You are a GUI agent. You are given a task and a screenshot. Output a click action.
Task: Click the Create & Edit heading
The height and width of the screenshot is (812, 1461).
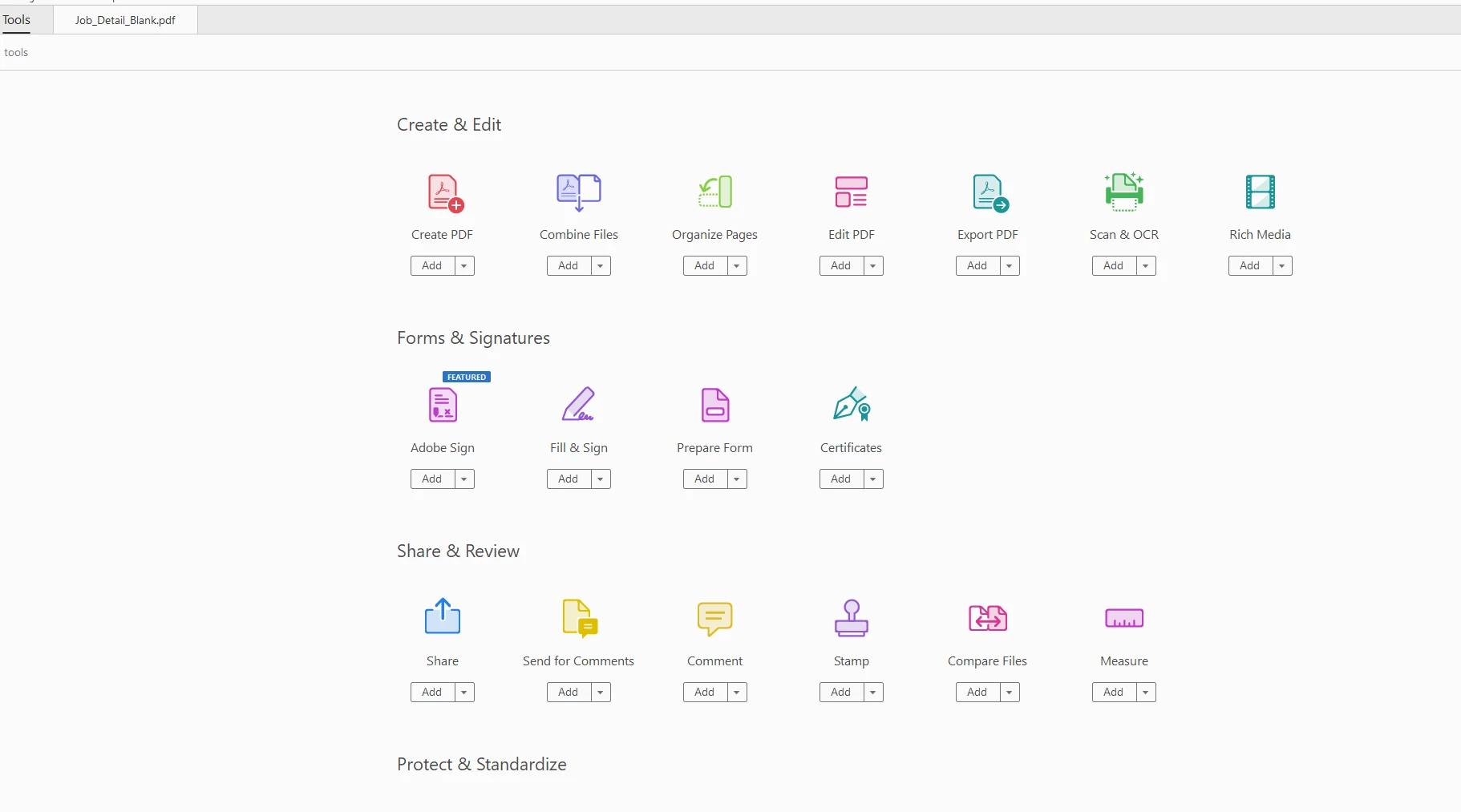coord(449,125)
